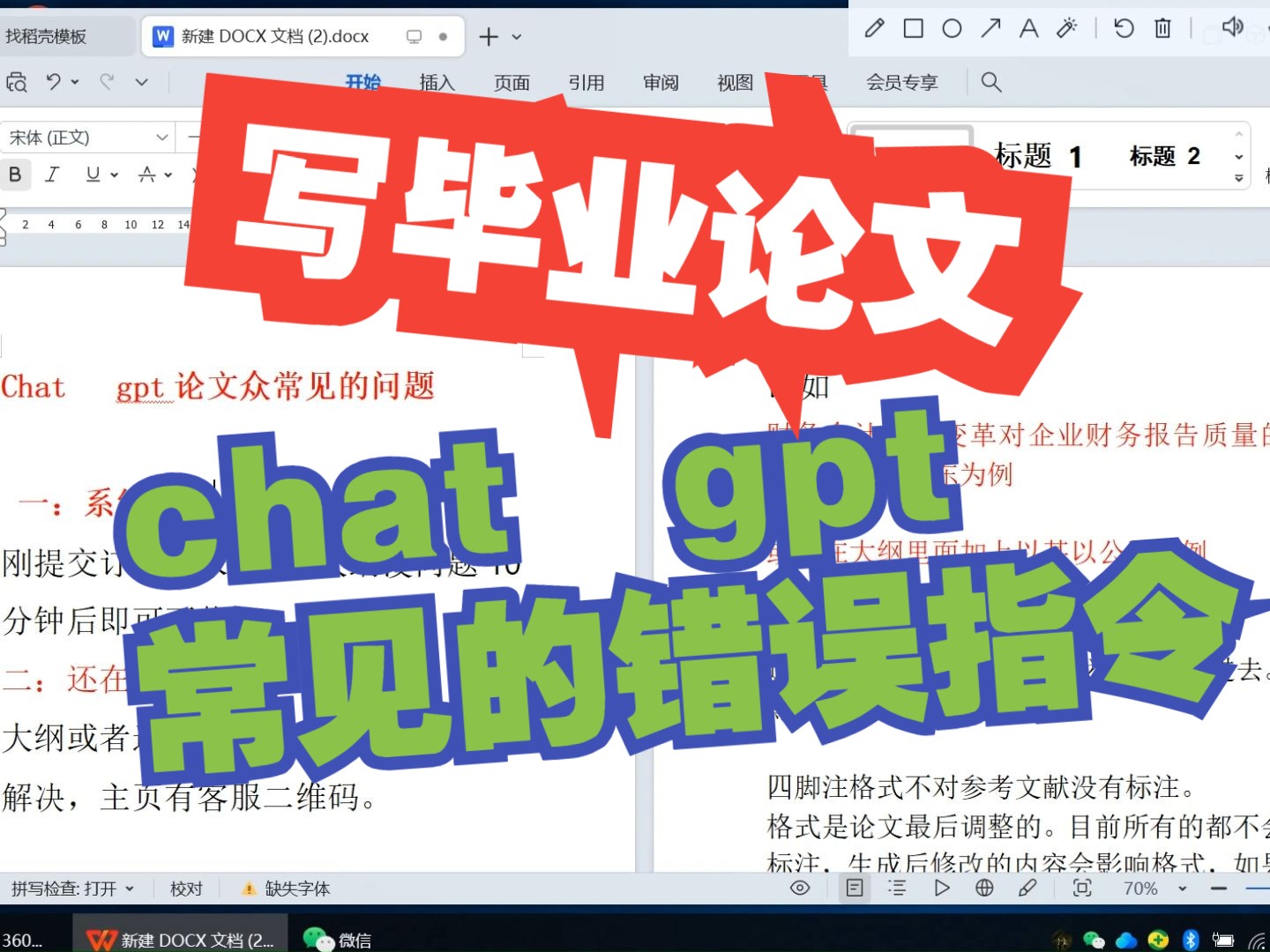The image size is (1270, 952).
Task: Select the pencil annotation tool
Action: tap(874, 29)
